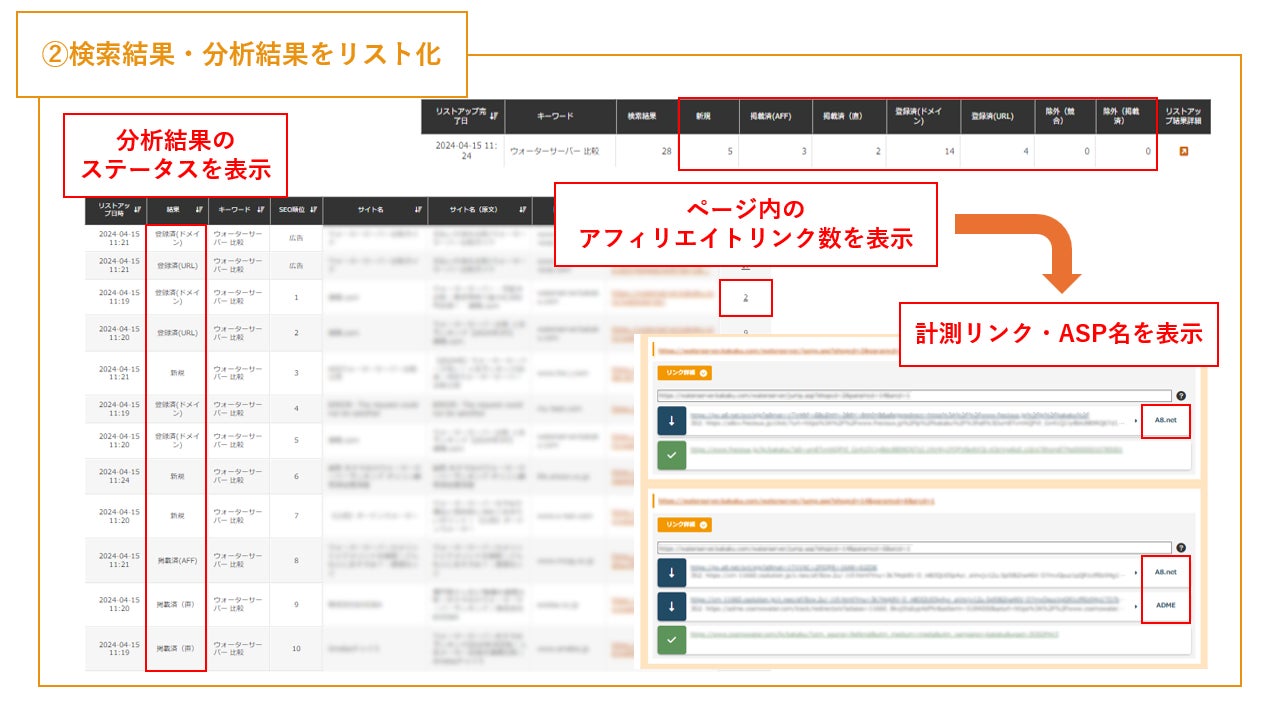Click the first 広告 cell in the SEO順位 column
The width and height of the screenshot is (1279, 717).
pyautogui.click(x=296, y=238)
